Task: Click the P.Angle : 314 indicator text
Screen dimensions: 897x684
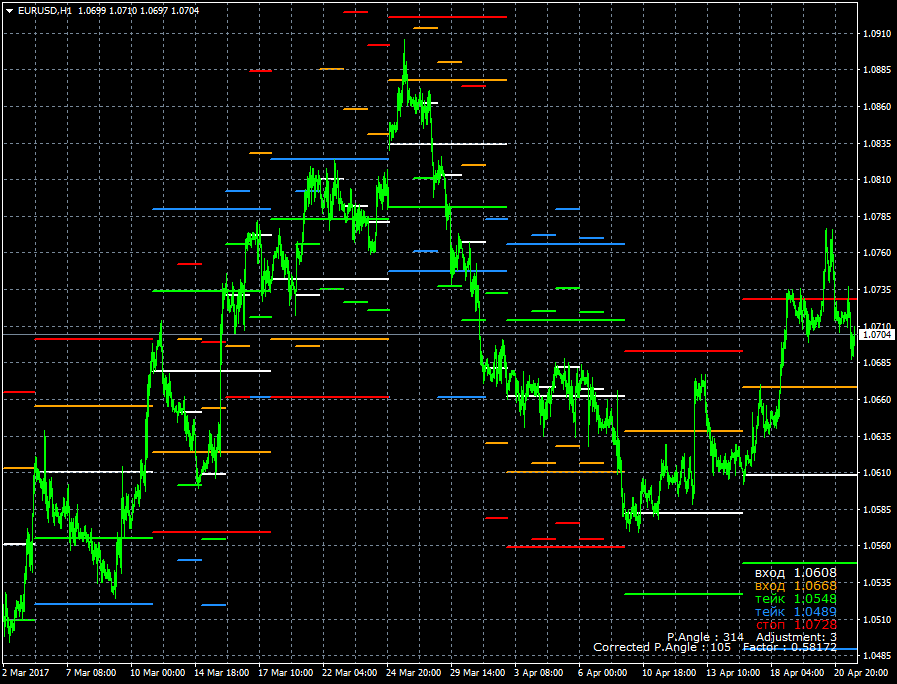Action: tap(705, 637)
